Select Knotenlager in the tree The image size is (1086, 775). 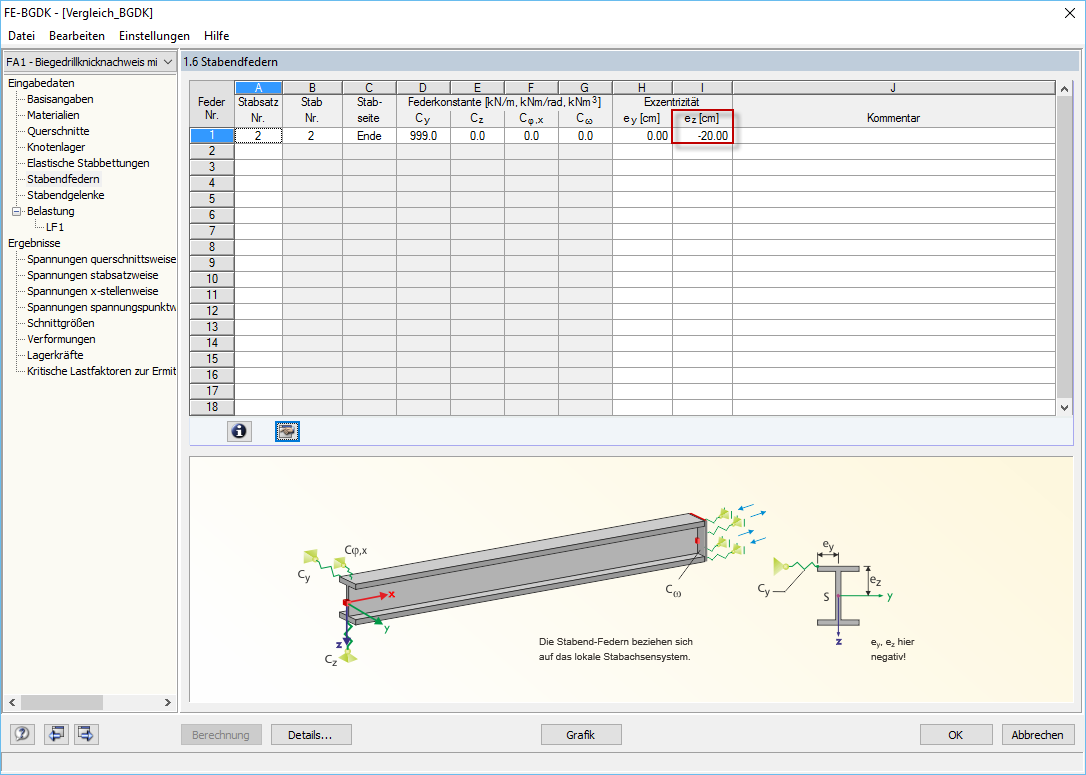56,147
